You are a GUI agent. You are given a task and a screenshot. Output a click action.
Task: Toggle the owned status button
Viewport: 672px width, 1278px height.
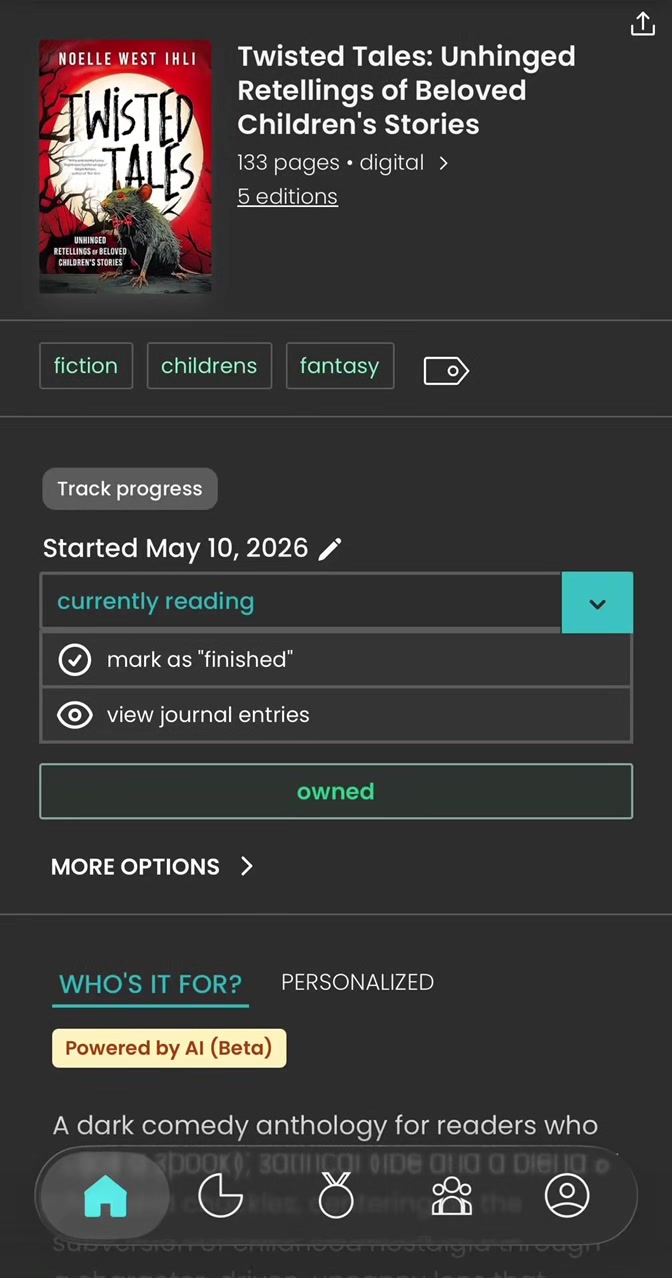point(336,792)
